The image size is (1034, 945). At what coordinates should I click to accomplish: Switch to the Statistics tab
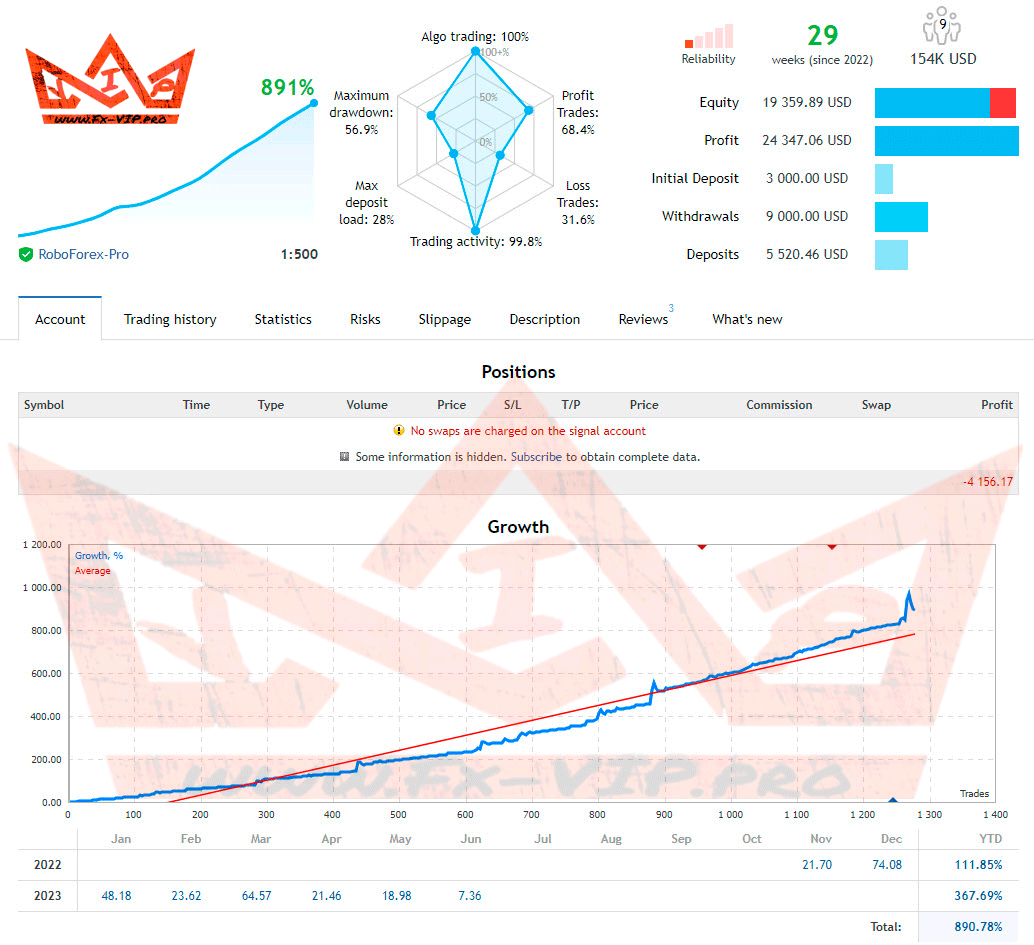pyautogui.click(x=283, y=319)
